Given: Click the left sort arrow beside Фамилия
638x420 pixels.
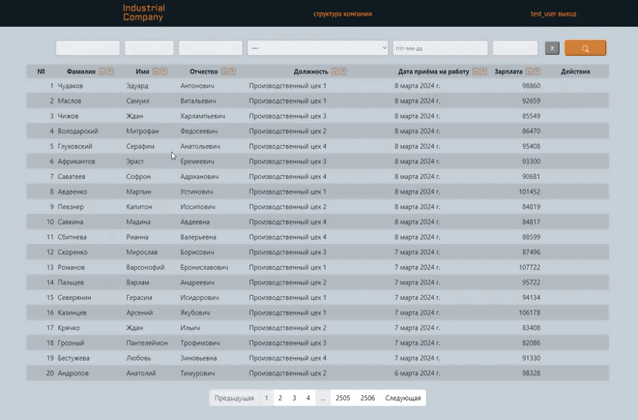Looking at the screenshot, I should [x=102, y=71].
